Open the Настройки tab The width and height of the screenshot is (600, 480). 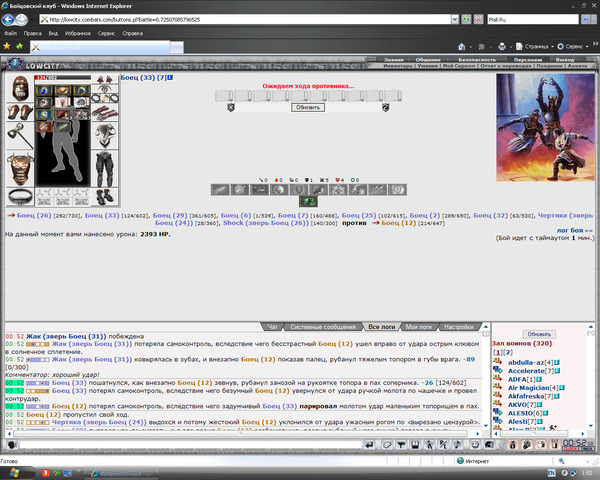(x=459, y=327)
